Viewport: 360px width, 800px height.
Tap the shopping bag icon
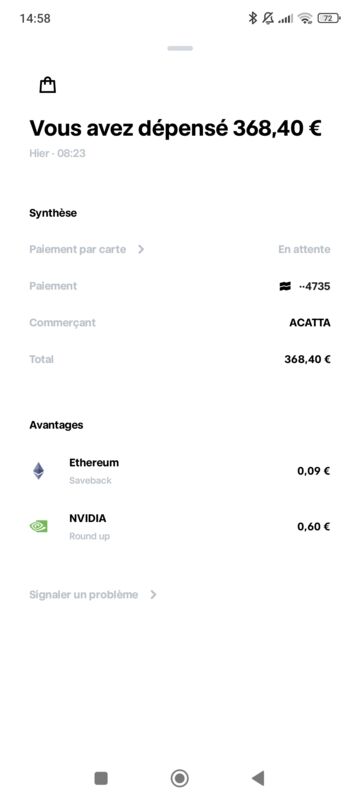tap(47, 85)
